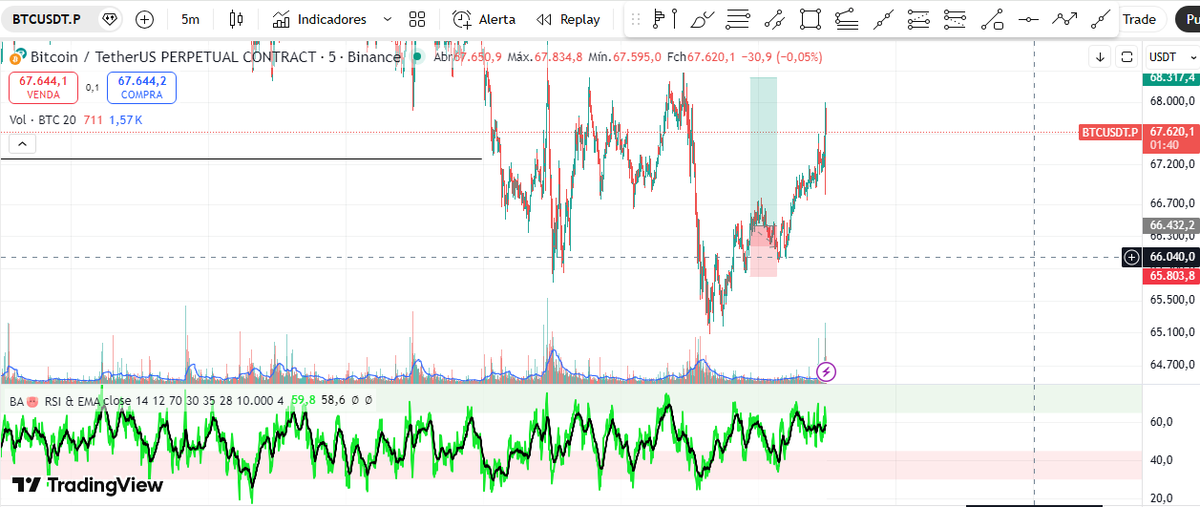
Task: Open the Indicadores panel
Action: pyautogui.click(x=320, y=19)
